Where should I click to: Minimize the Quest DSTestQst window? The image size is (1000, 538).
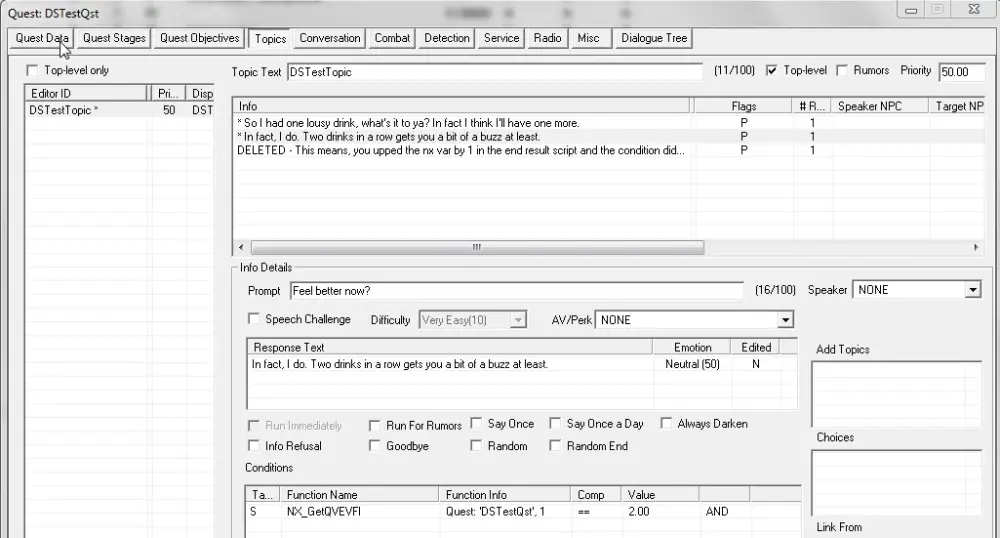[x=911, y=9]
